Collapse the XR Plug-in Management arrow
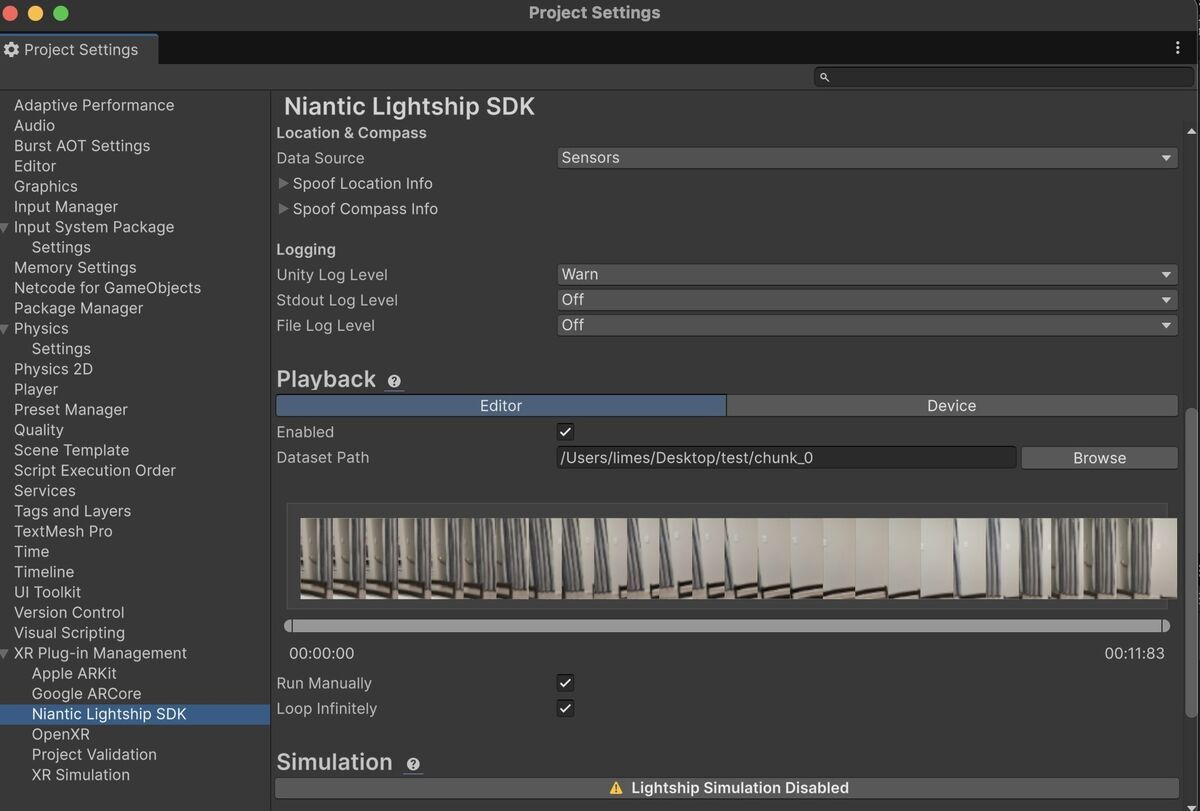Image resolution: width=1200 pixels, height=811 pixels. point(5,654)
